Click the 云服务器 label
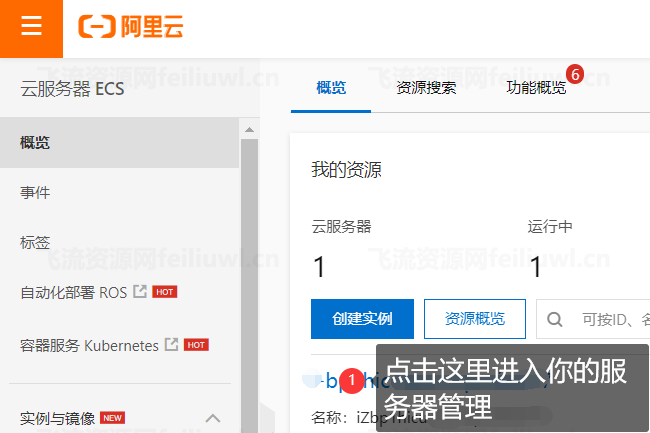This screenshot has width=650, height=433. coord(341,227)
